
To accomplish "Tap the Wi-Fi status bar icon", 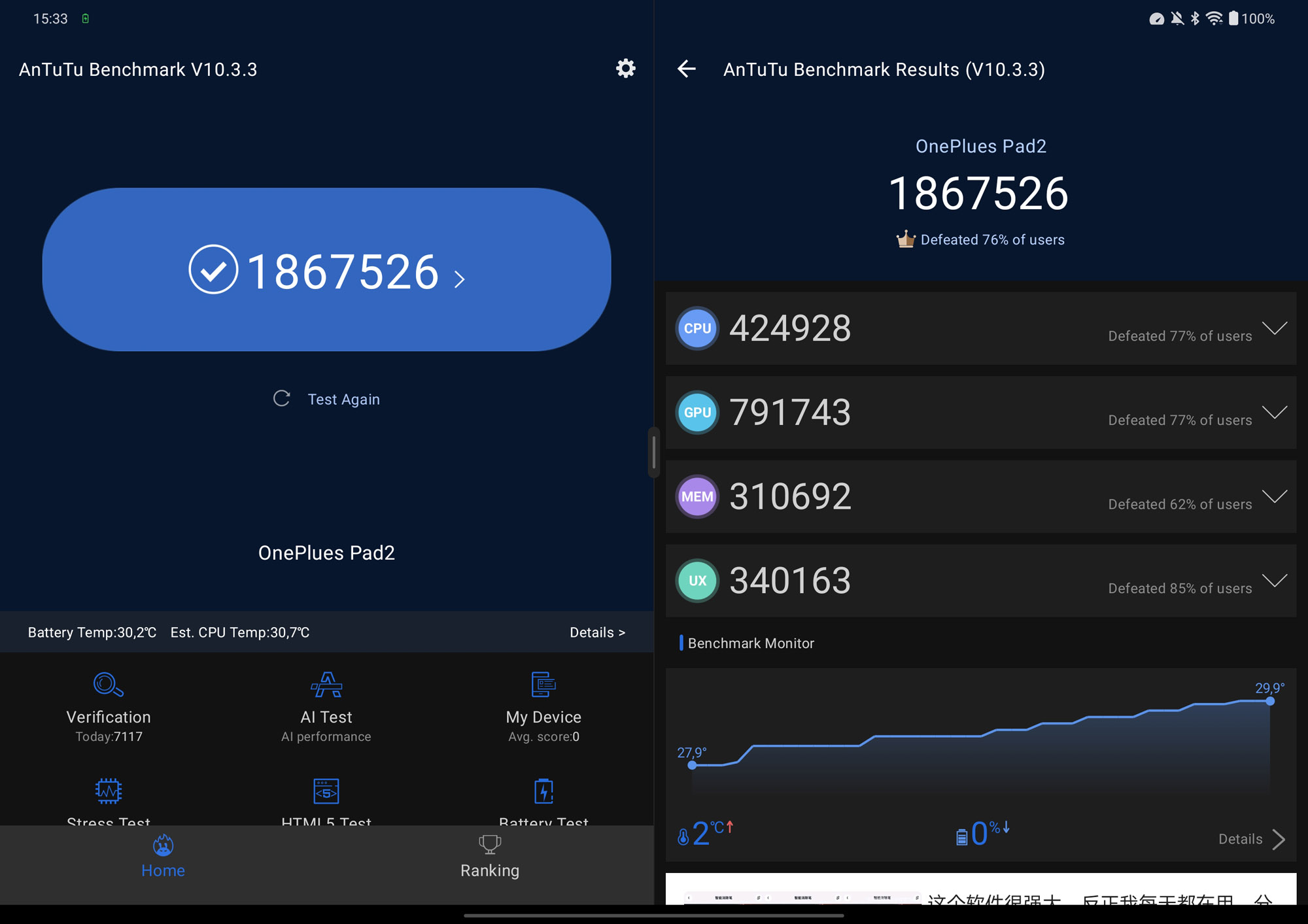I will [1214, 18].
